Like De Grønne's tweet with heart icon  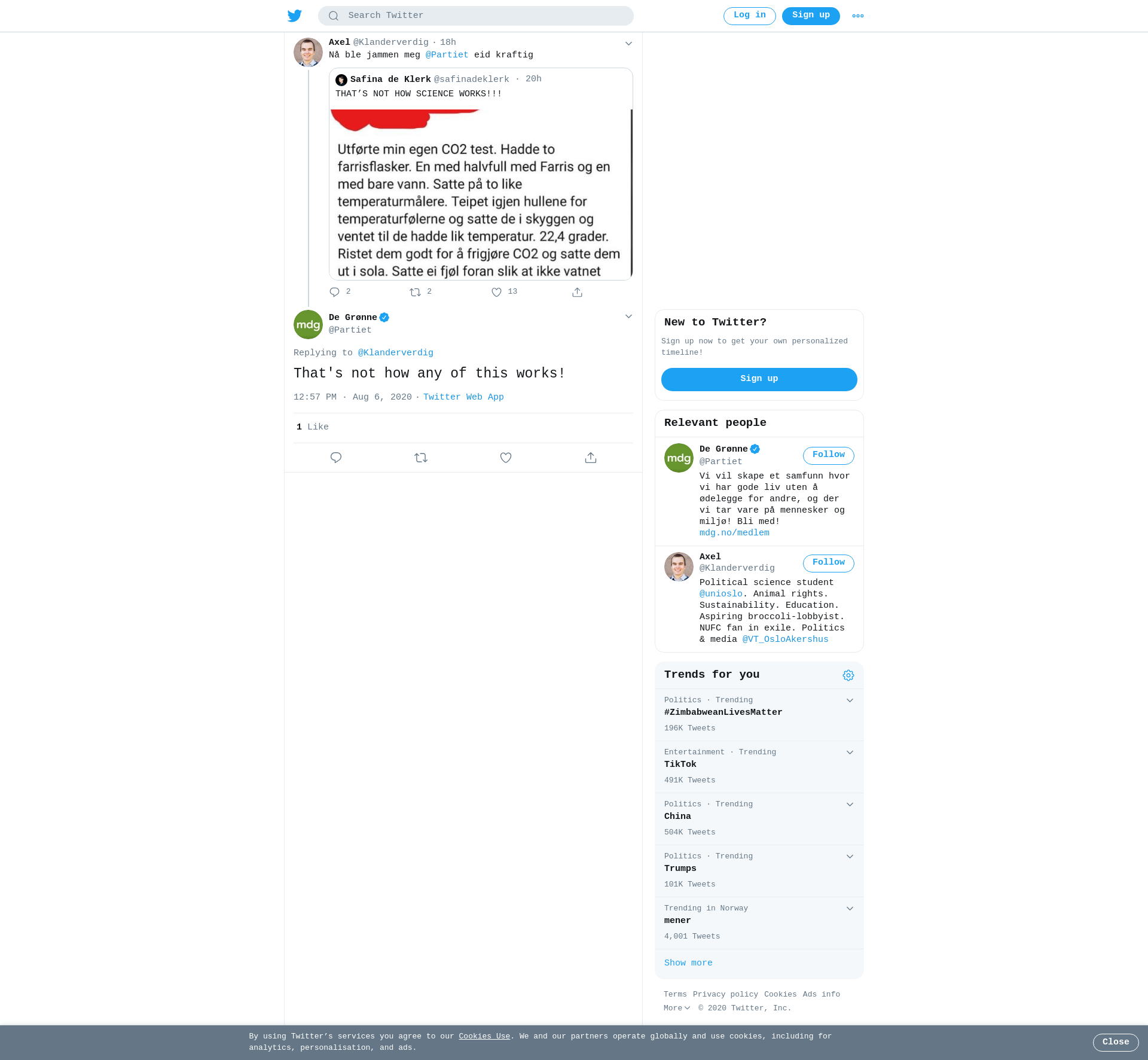click(x=506, y=458)
